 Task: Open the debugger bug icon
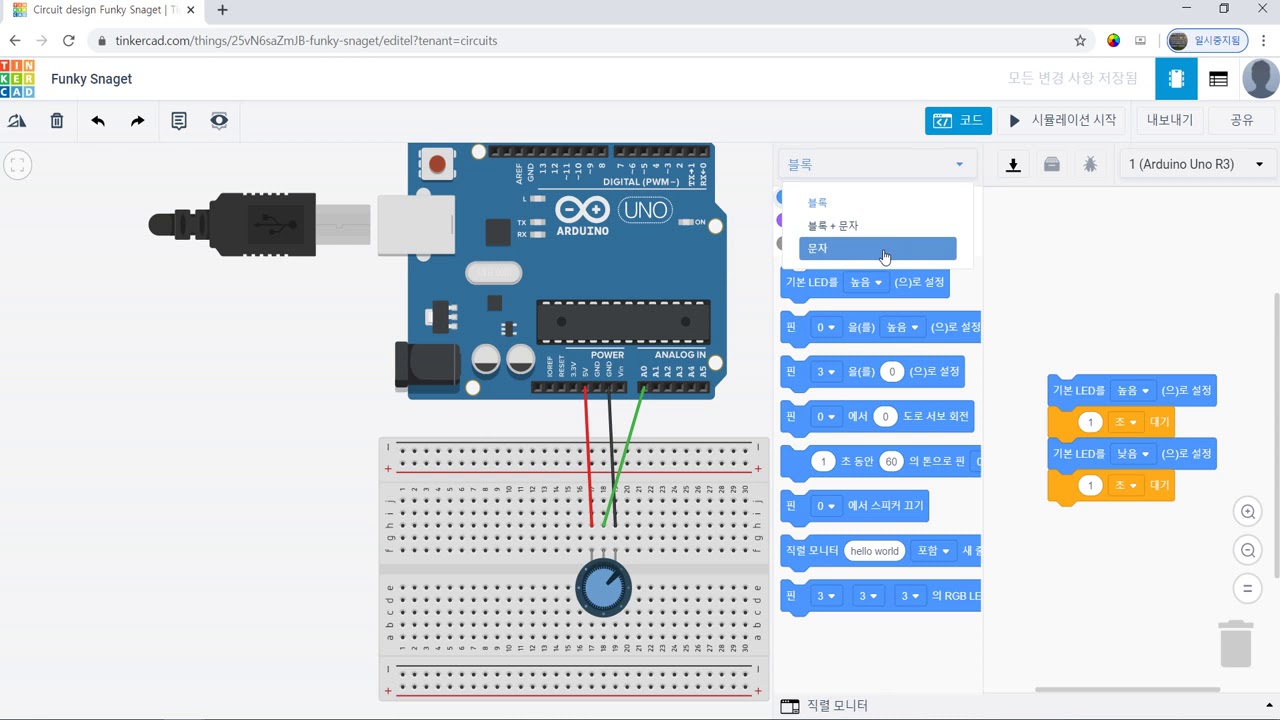tap(1091, 165)
